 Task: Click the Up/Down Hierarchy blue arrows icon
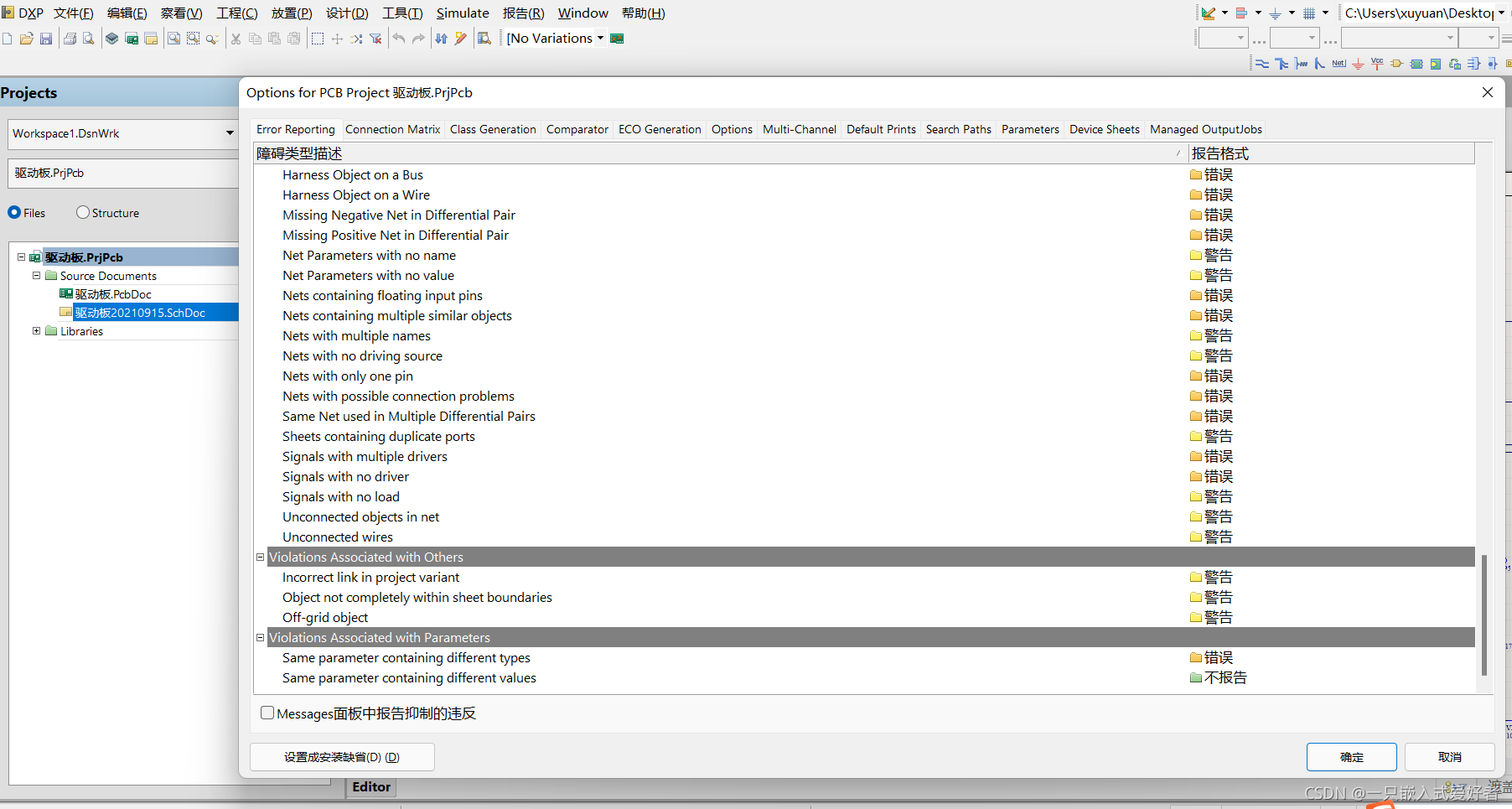point(442,39)
